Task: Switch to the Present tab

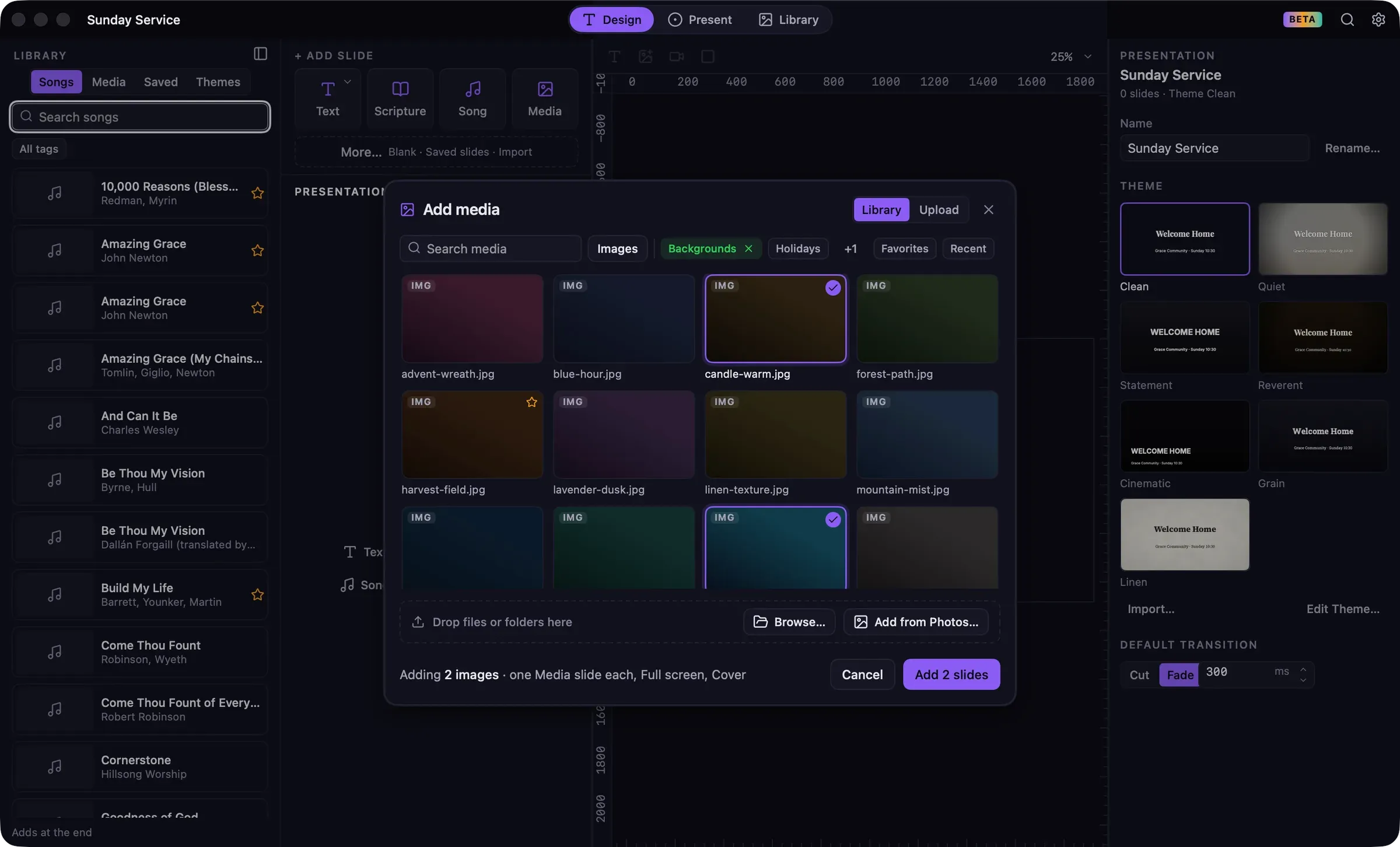Action: [x=699, y=19]
